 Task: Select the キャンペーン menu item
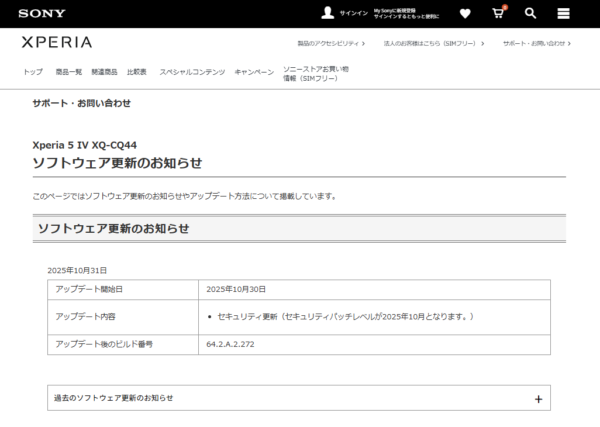click(254, 72)
